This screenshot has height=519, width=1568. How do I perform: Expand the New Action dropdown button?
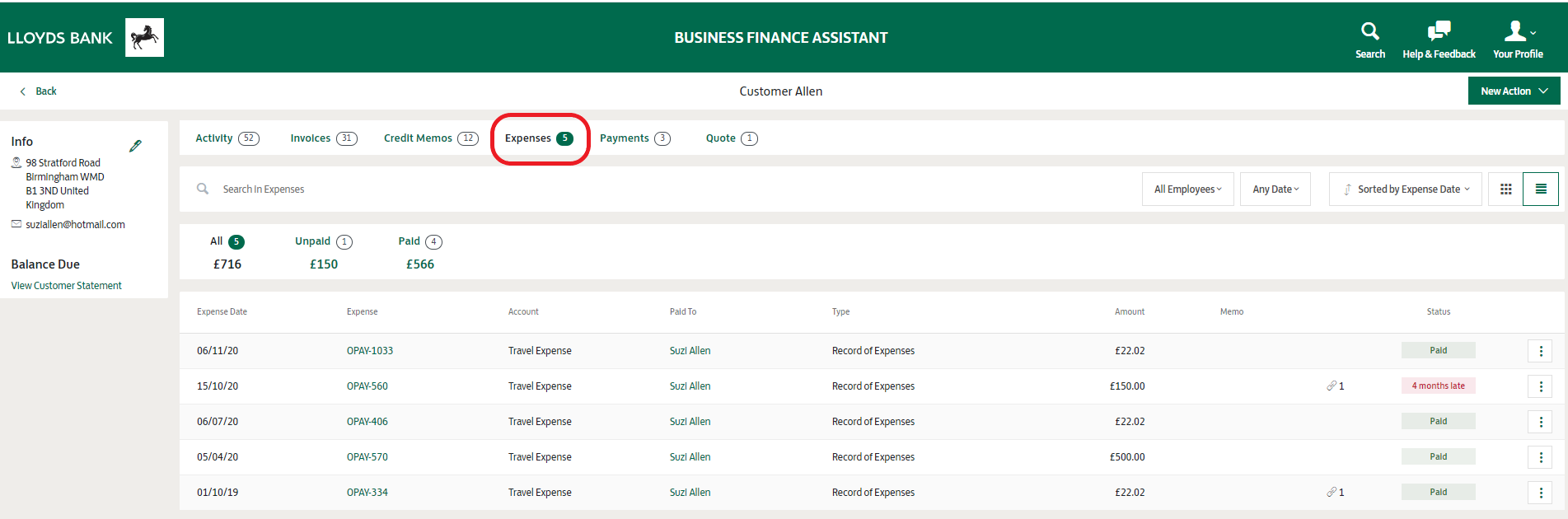point(1514,91)
